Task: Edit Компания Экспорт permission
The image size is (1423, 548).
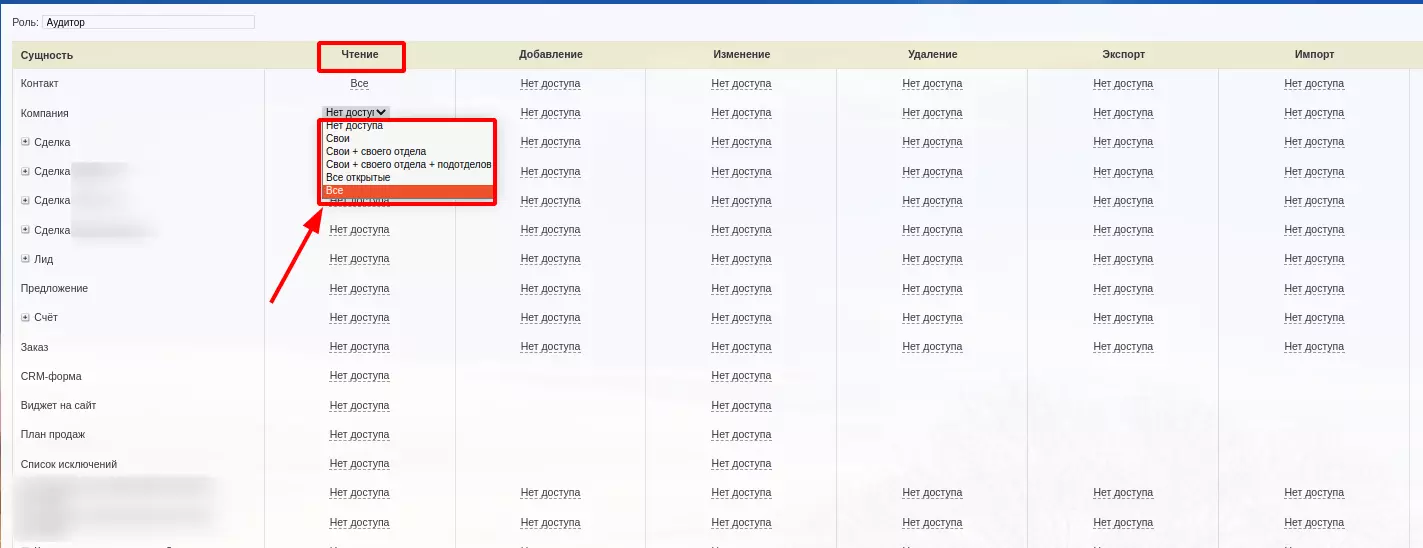Action: click(x=1123, y=113)
